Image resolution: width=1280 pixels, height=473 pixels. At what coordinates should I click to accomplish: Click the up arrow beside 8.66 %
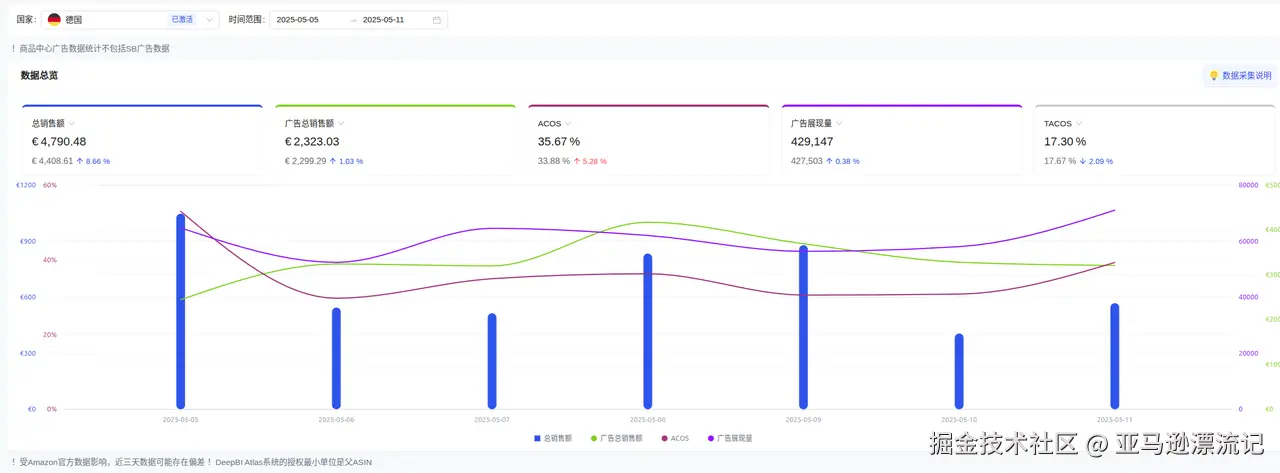(x=80, y=161)
